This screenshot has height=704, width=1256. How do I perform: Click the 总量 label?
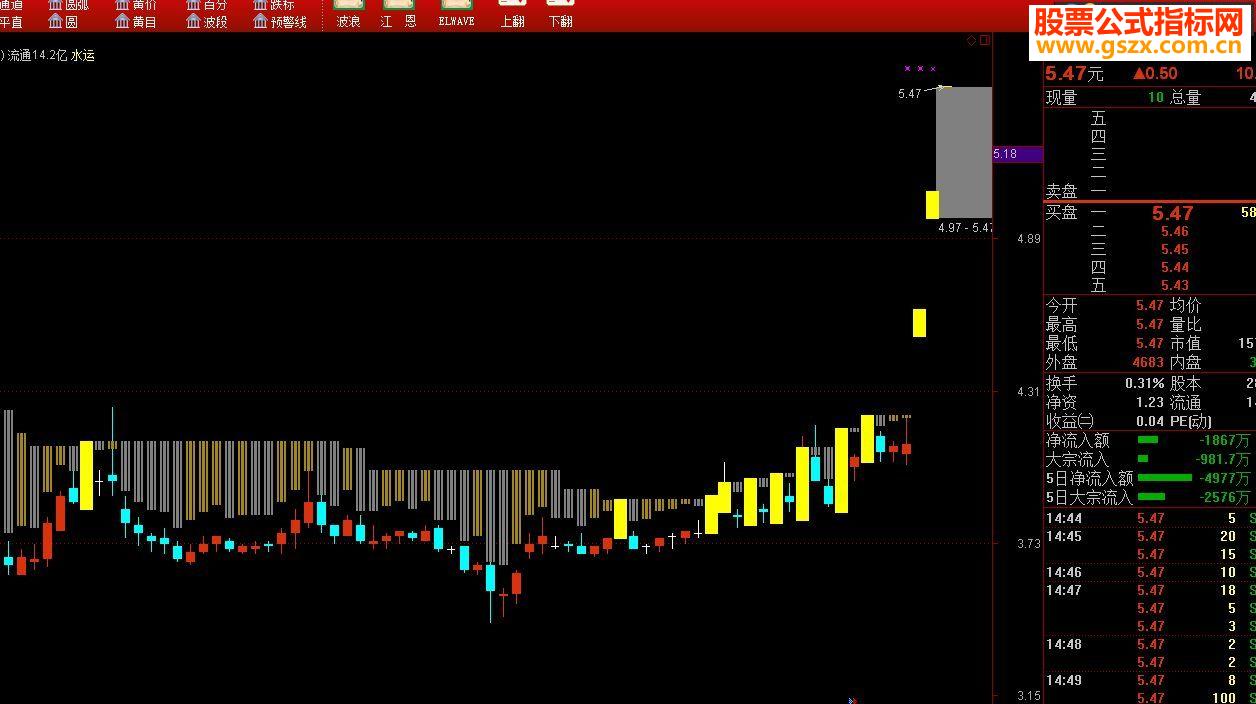pos(1185,98)
